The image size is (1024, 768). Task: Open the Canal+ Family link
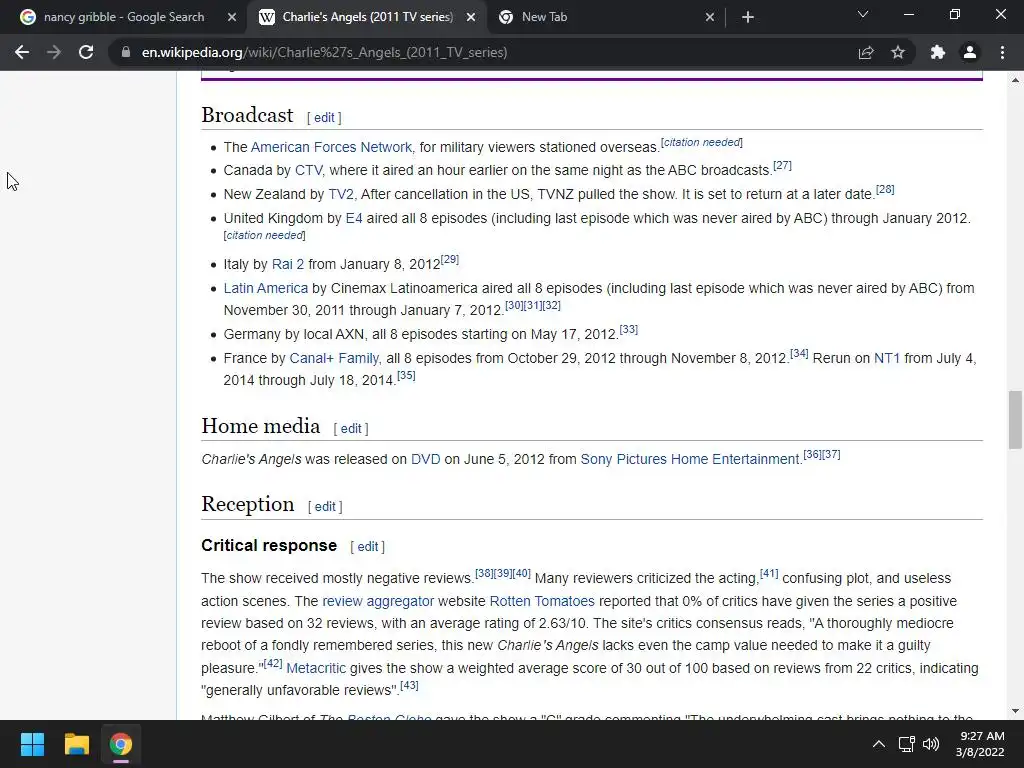pos(334,358)
